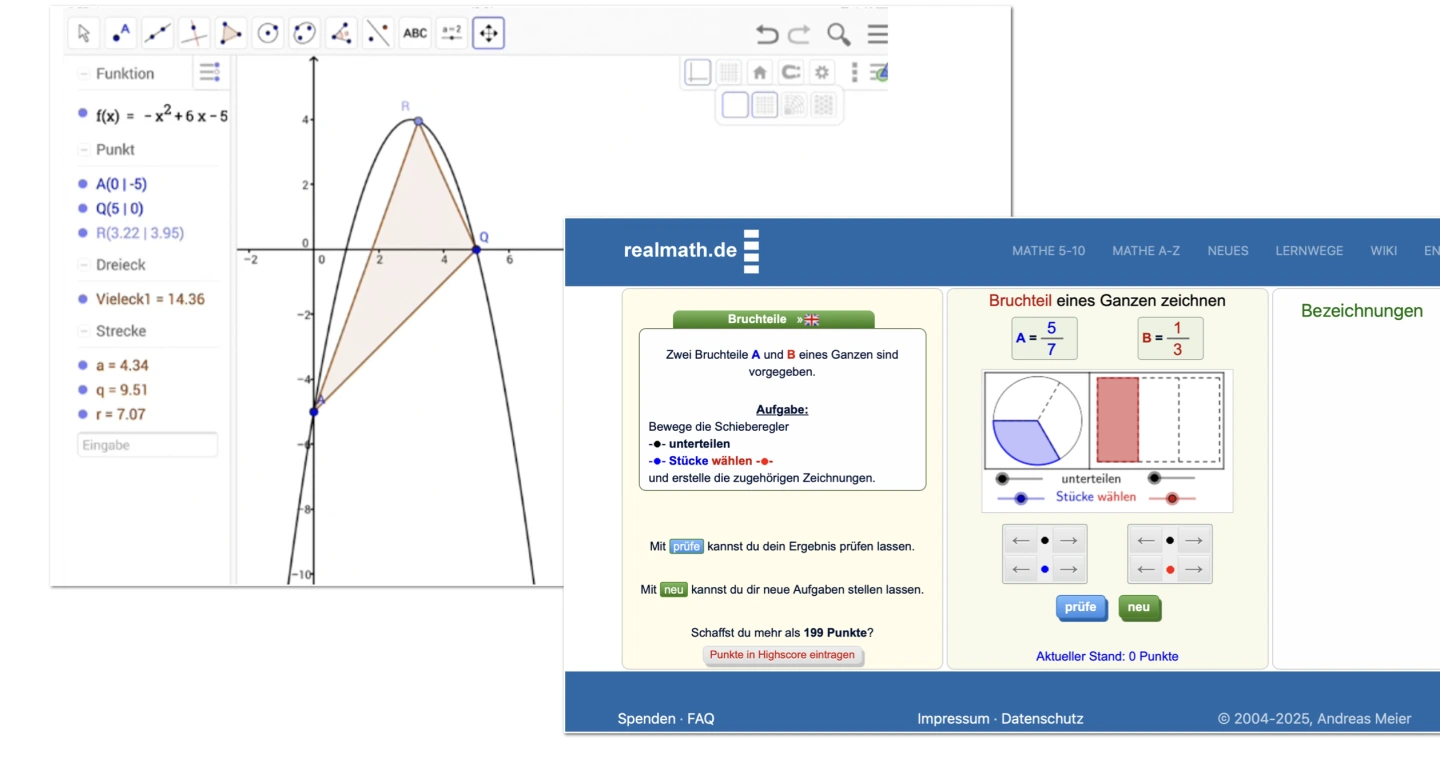The image size is (1440, 767).
Task: Collapse the Funktion group
Action: tap(84, 74)
